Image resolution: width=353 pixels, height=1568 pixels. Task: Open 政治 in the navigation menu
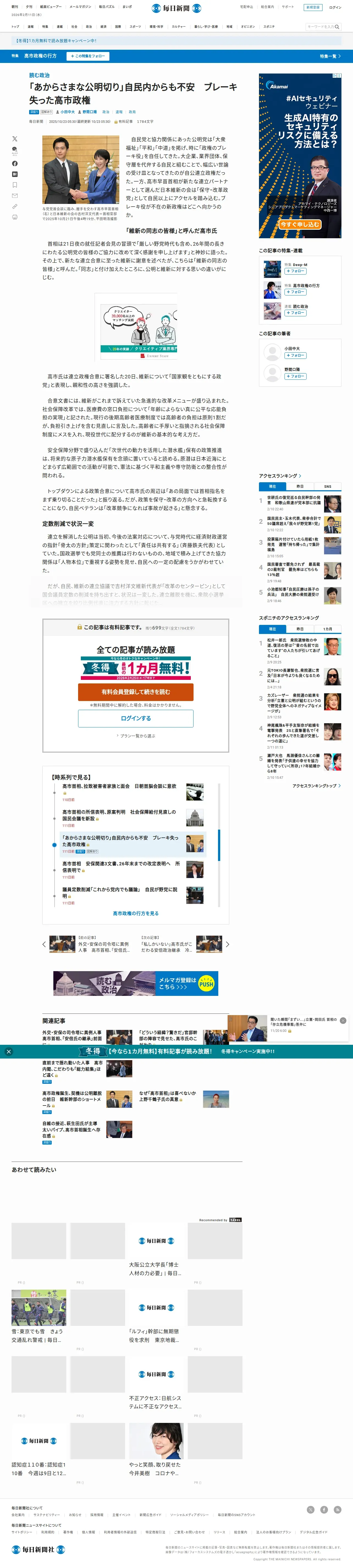click(89, 27)
